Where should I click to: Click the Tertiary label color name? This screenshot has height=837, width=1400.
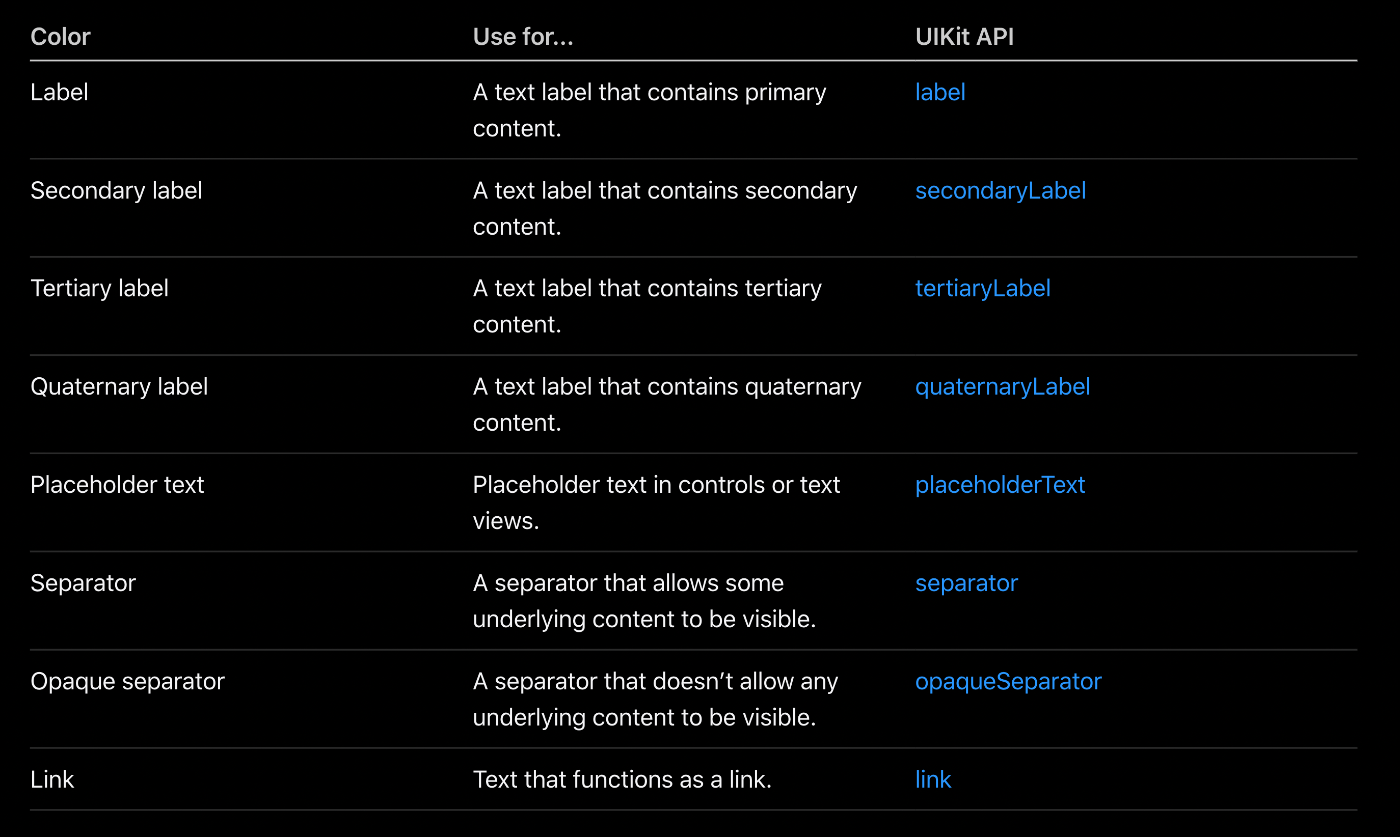99,288
